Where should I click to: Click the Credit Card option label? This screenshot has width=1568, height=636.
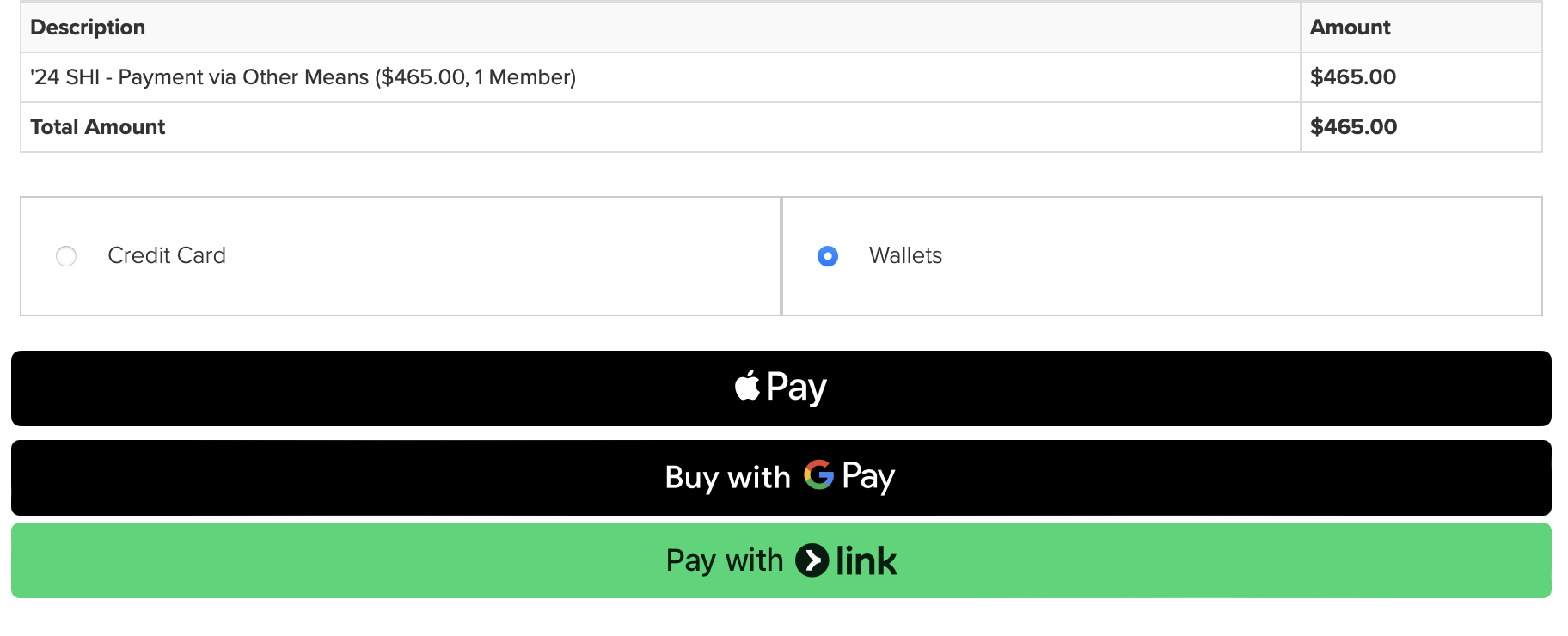tap(167, 255)
